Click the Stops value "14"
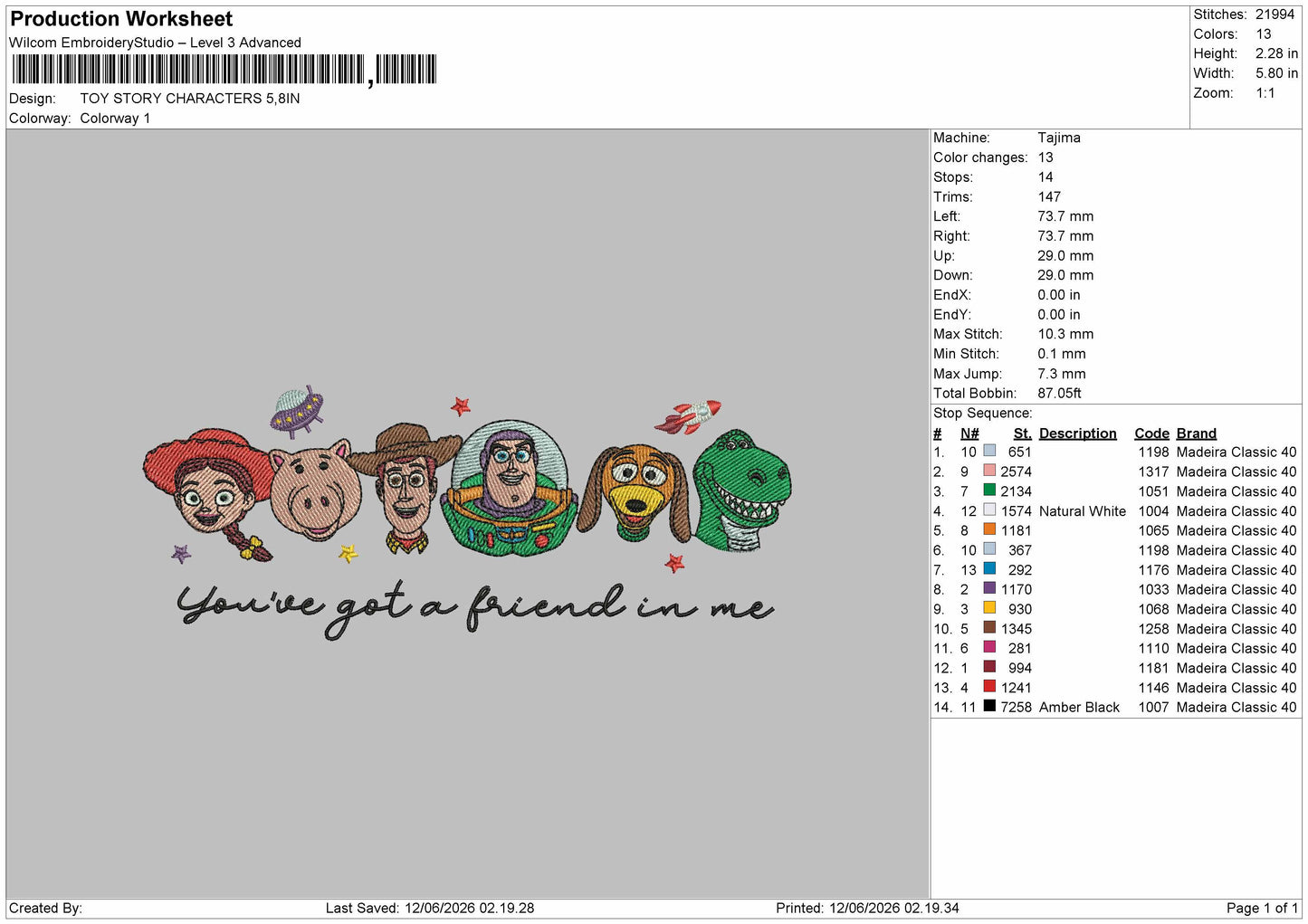 tap(1045, 177)
